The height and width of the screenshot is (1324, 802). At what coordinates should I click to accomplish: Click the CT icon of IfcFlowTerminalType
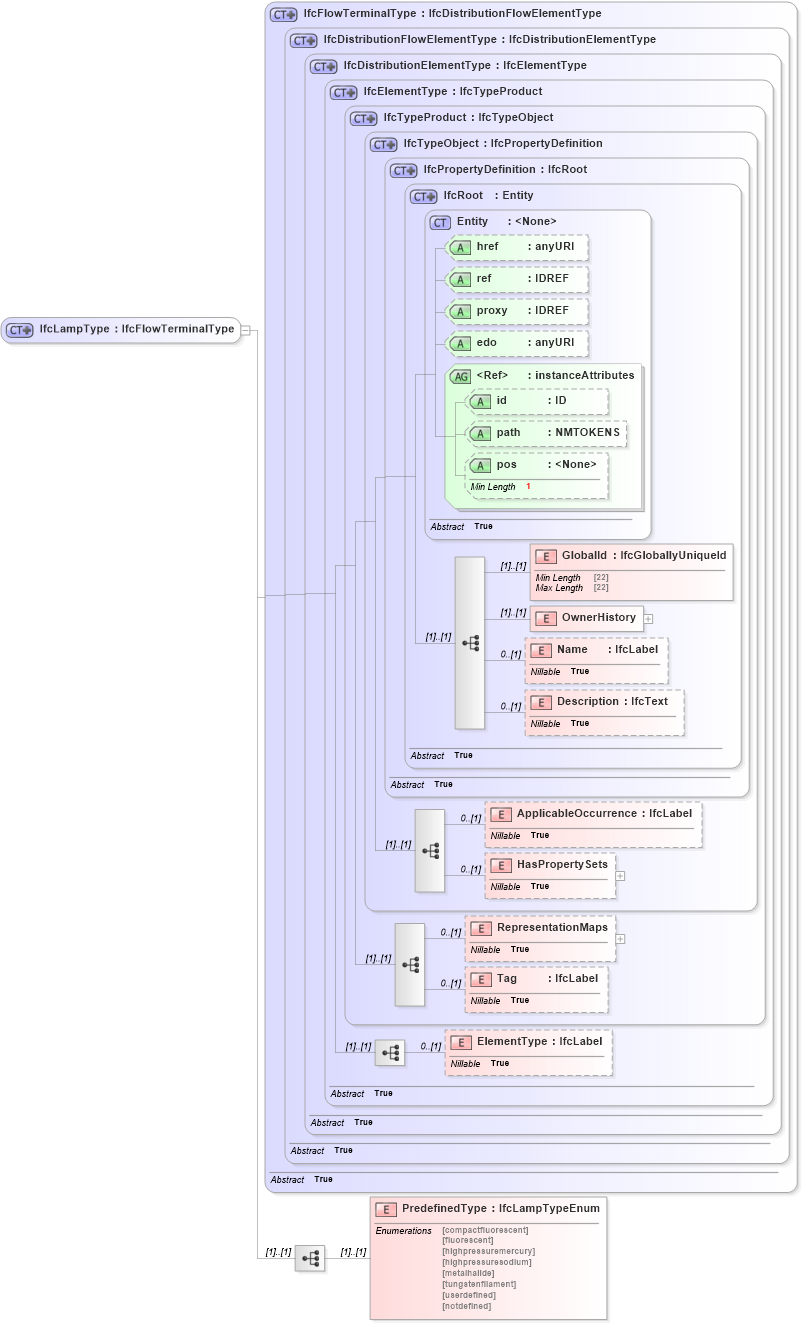[281, 13]
